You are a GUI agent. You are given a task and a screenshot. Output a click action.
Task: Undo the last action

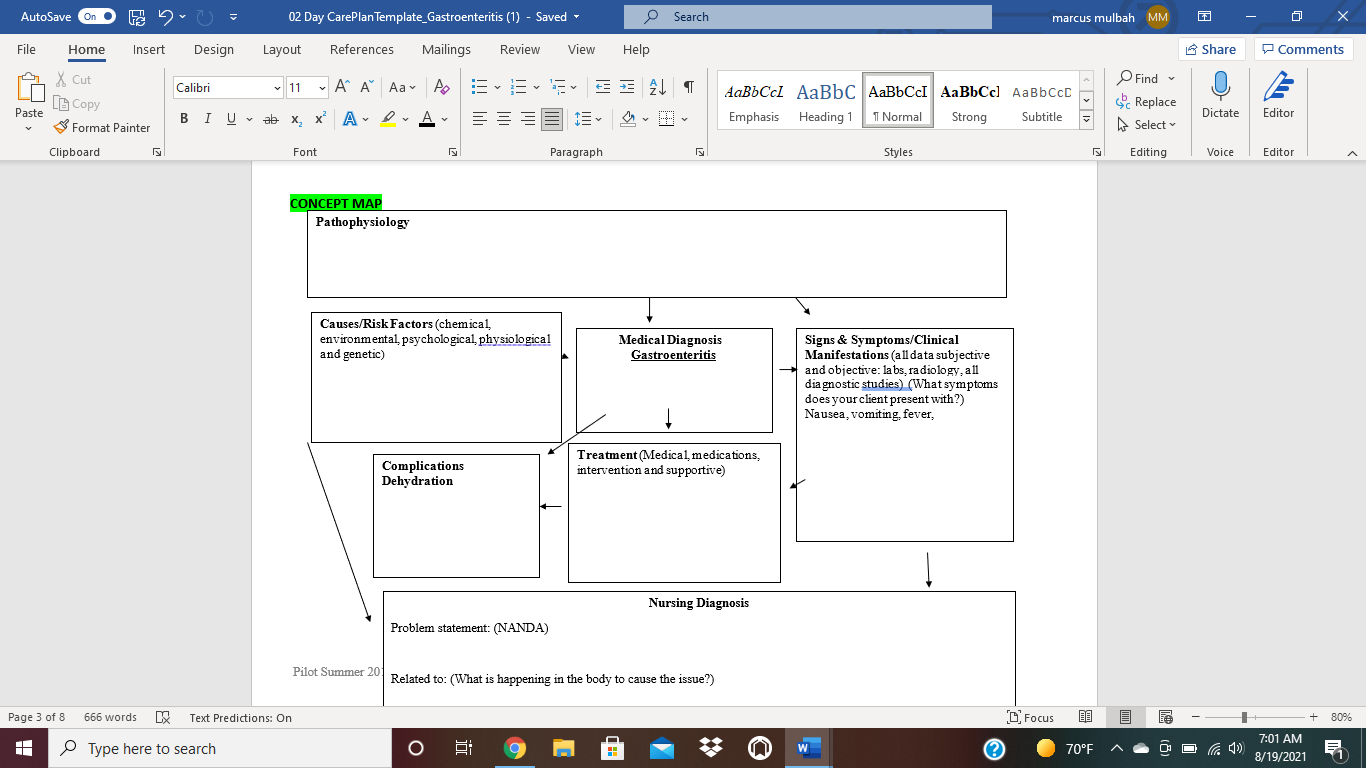tap(165, 17)
